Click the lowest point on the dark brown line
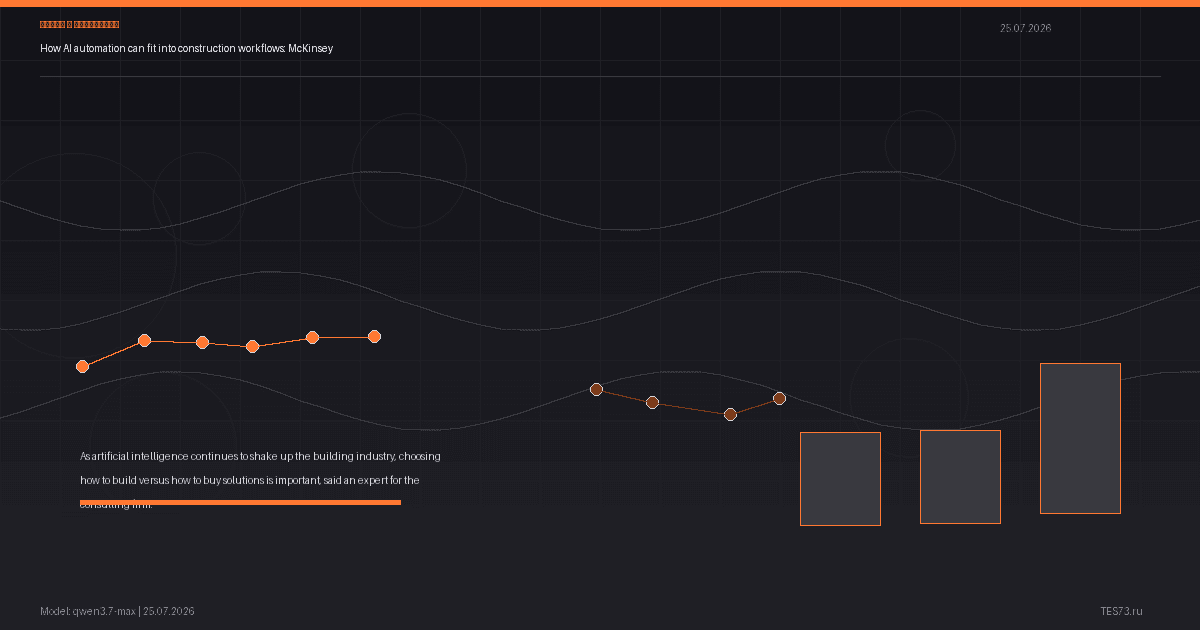Screen dimensions: 1200x630 (x=730, y=414)
